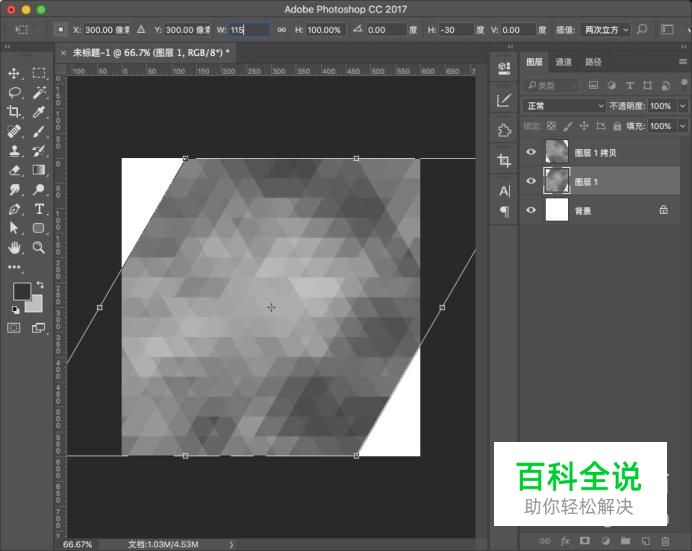Open the Edit Toolbar three-dots button

point(14,267)
